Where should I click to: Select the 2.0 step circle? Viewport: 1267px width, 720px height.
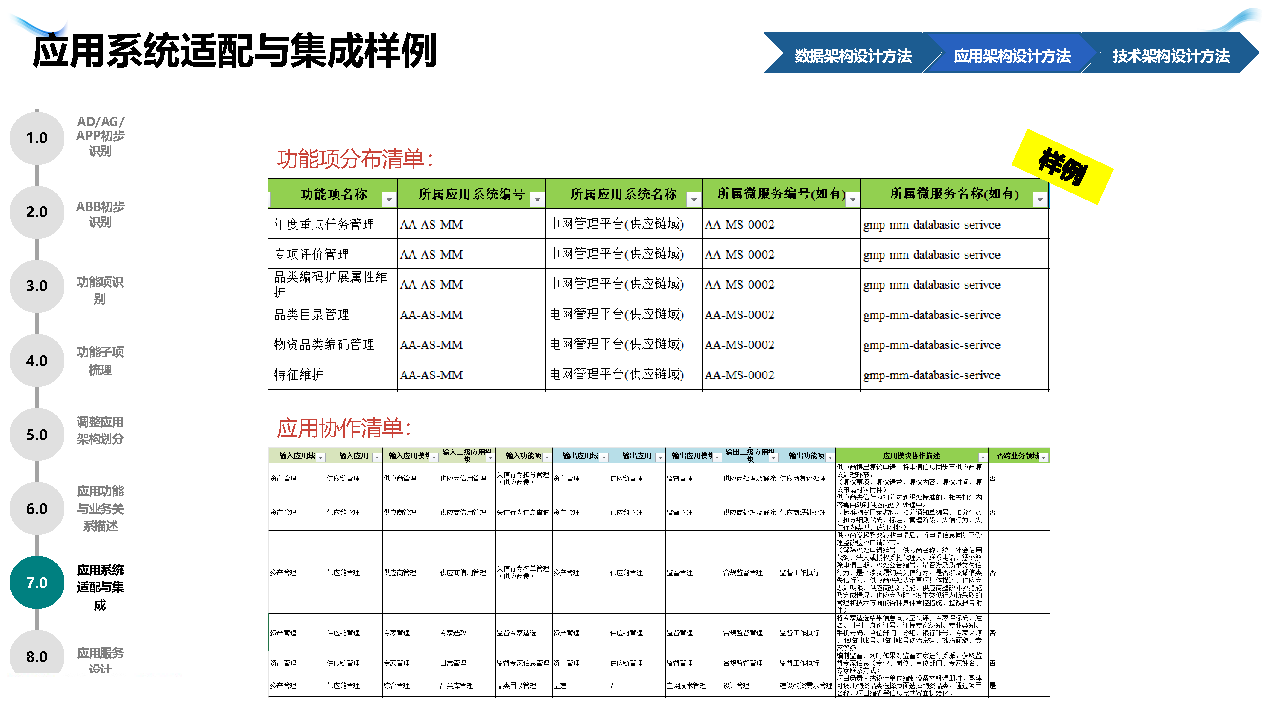point(37,212)
